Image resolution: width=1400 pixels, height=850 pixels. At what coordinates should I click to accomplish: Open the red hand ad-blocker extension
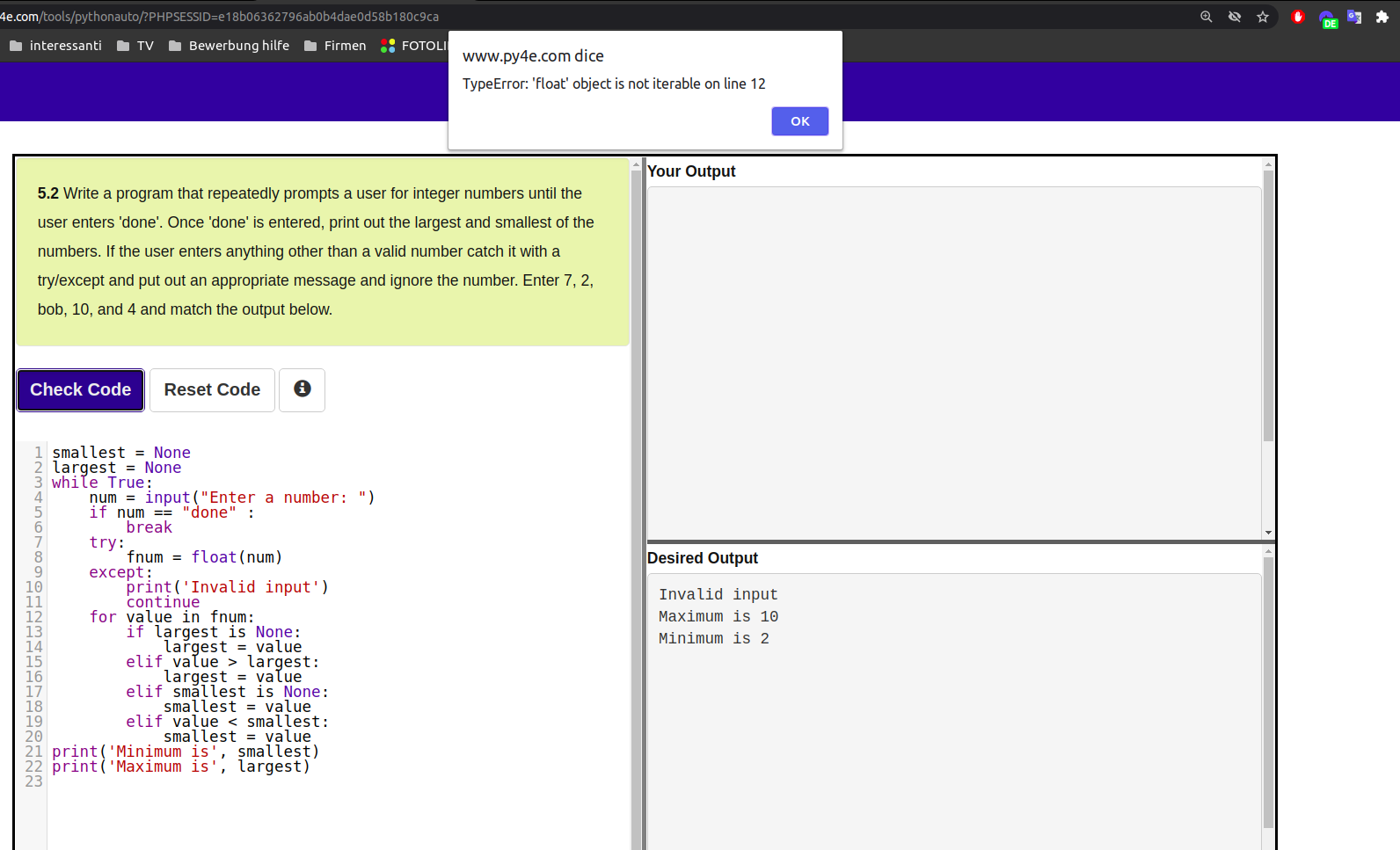pos(1298,17)
